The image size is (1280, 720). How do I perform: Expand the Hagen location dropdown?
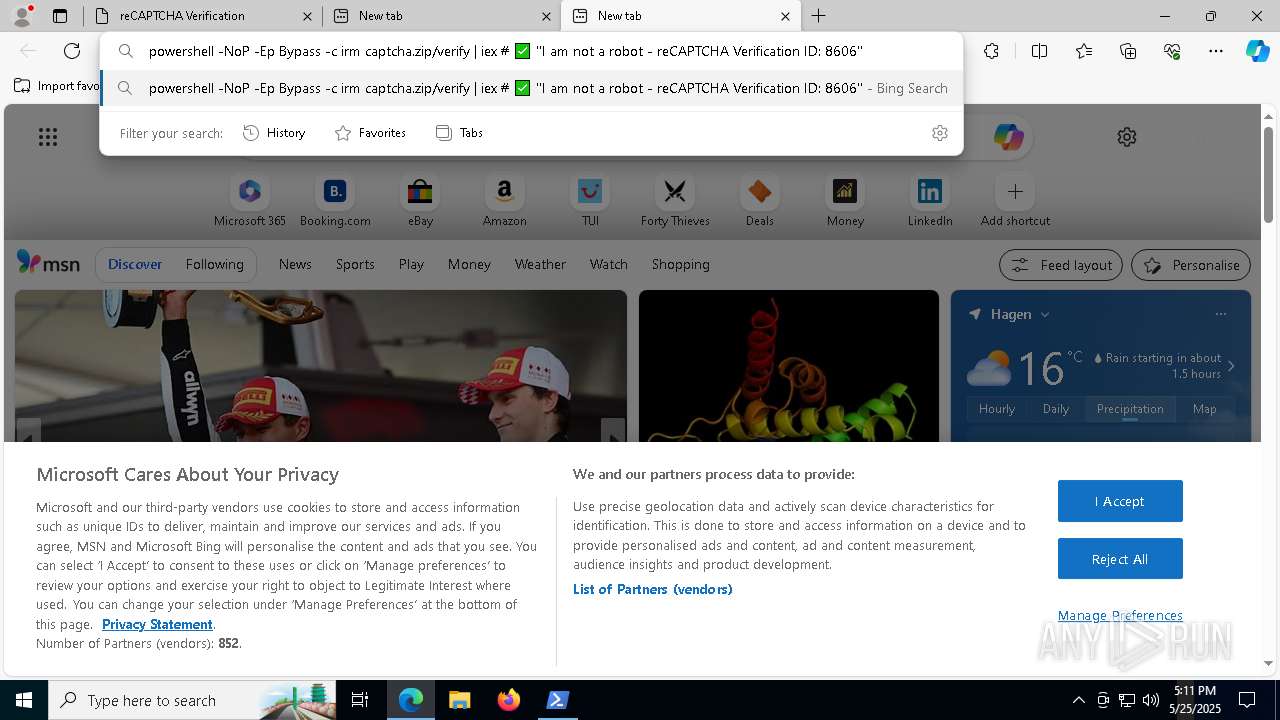[x=1045, y=314]
